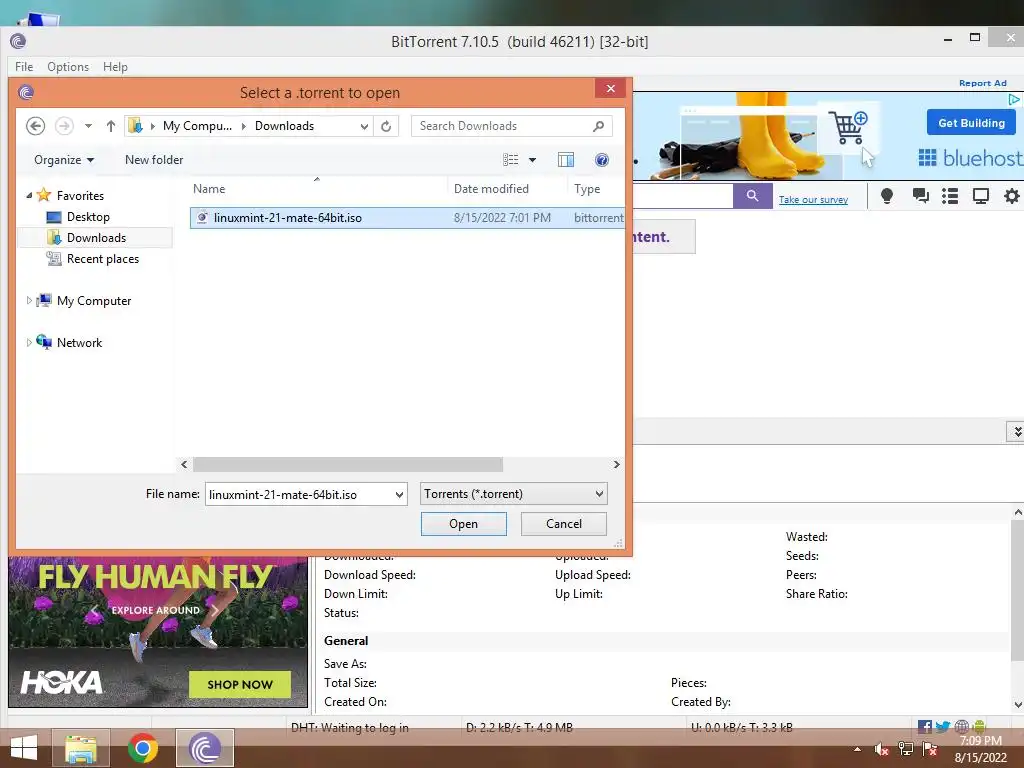Select linuxmint-21-mate-64bit.iso file
Viewport: 1024px width, 768px height.
[x=407, y=217]
